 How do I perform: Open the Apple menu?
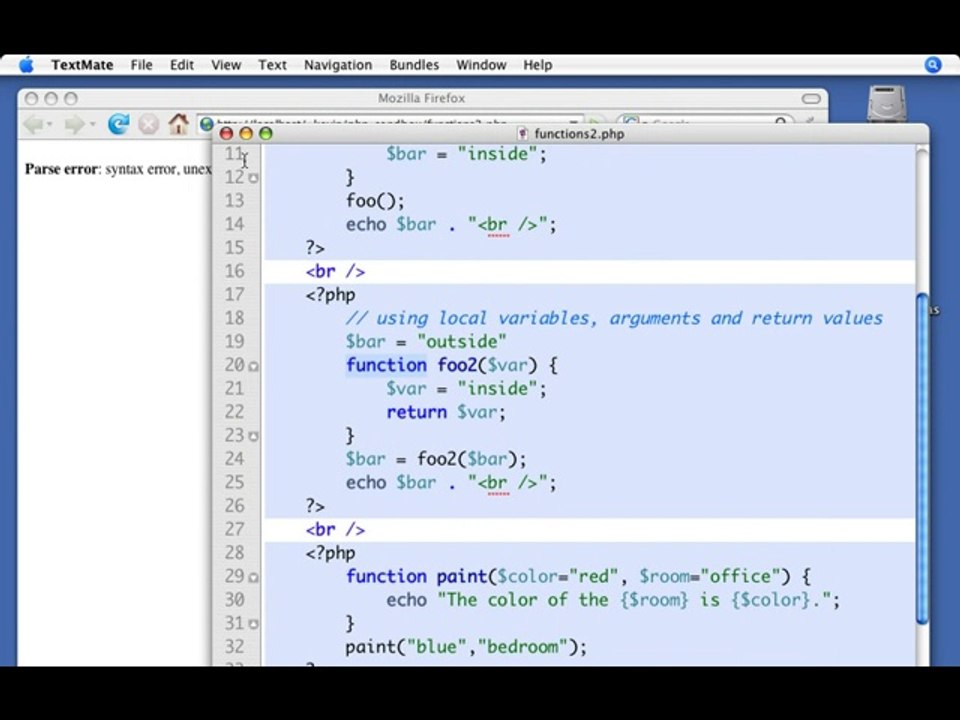(x=26, y=65)
